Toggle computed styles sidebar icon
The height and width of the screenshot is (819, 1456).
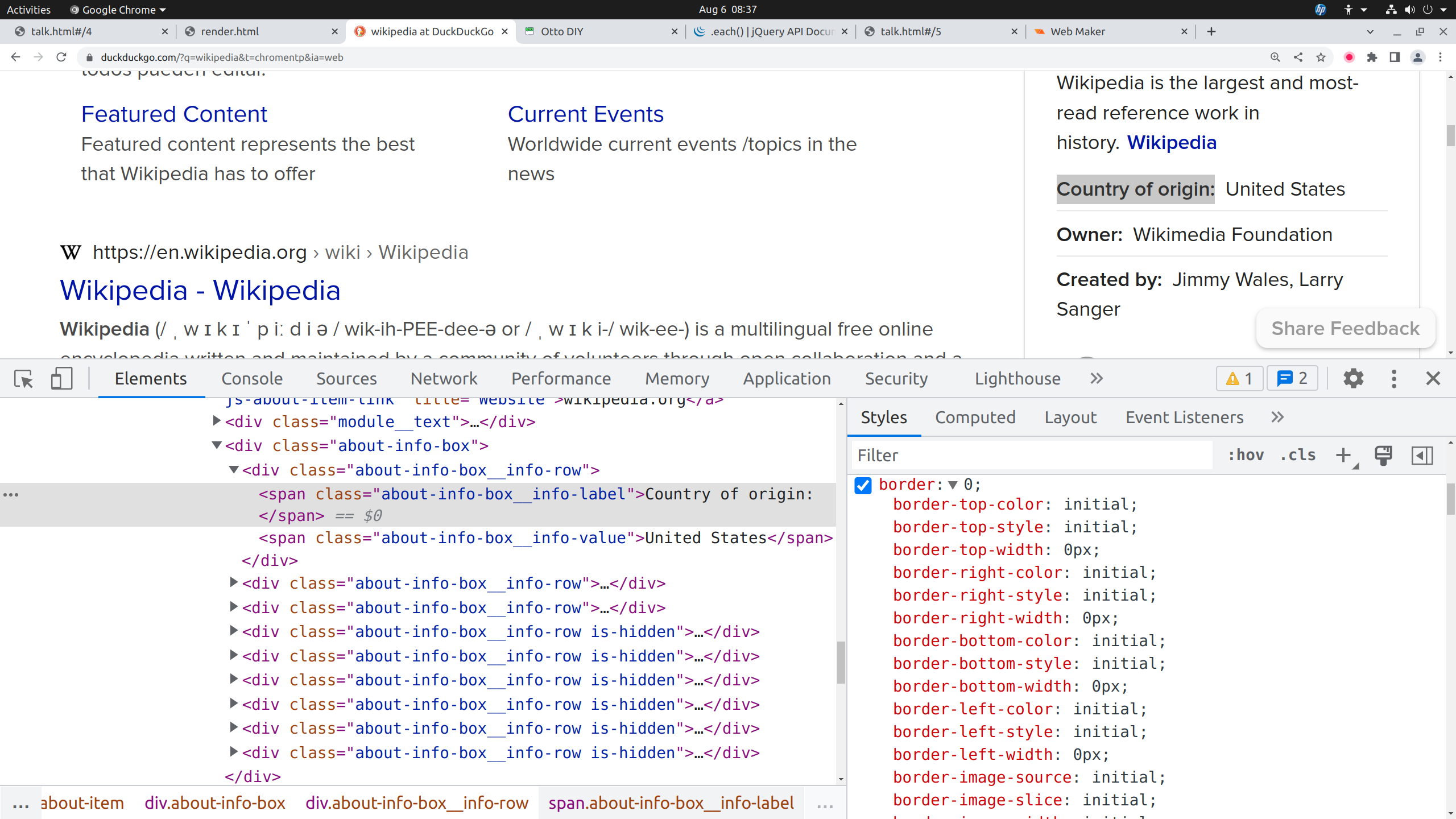(1422, 456)
